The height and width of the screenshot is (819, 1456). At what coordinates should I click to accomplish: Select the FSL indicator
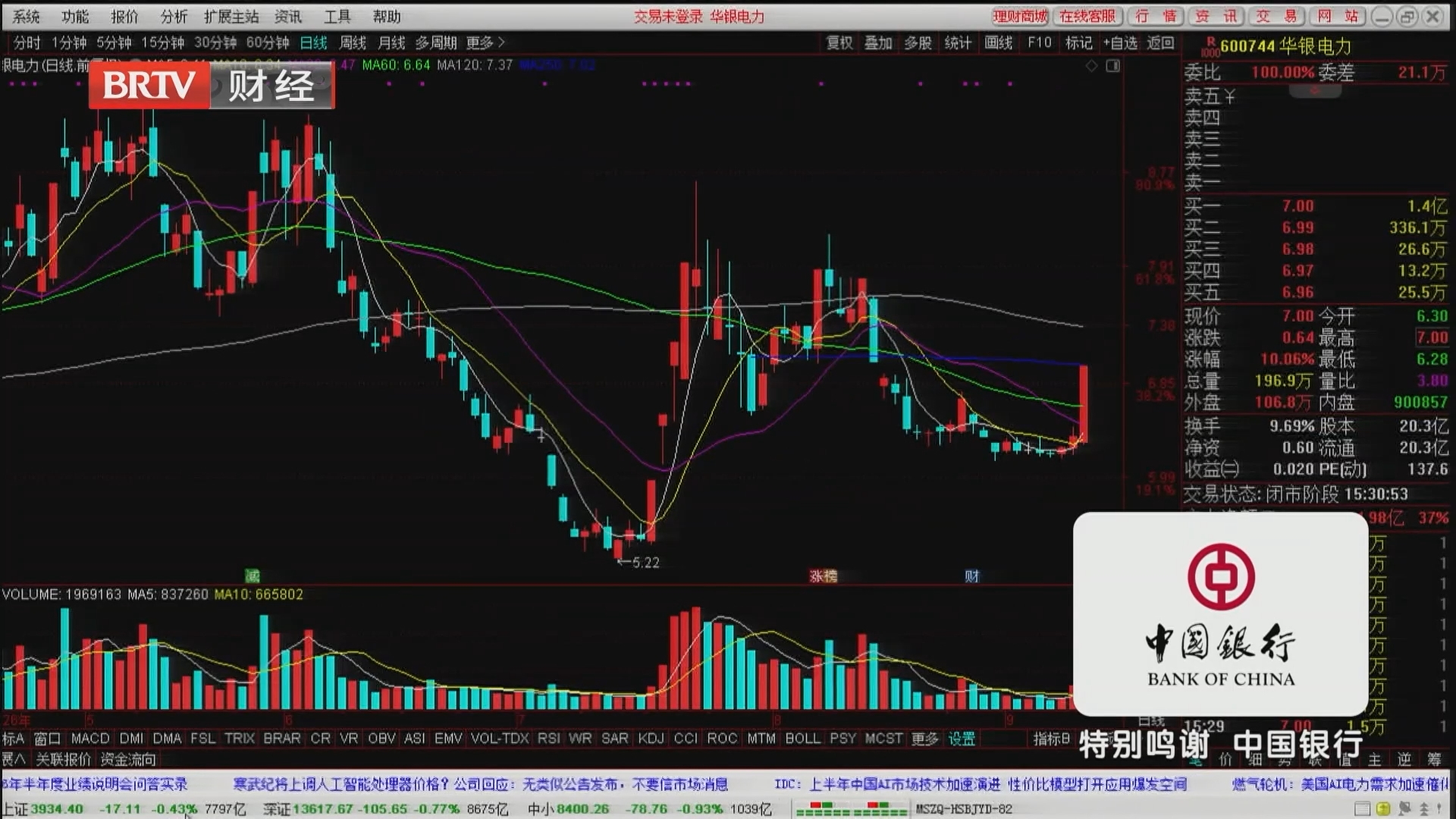click(x=202, y=739)
